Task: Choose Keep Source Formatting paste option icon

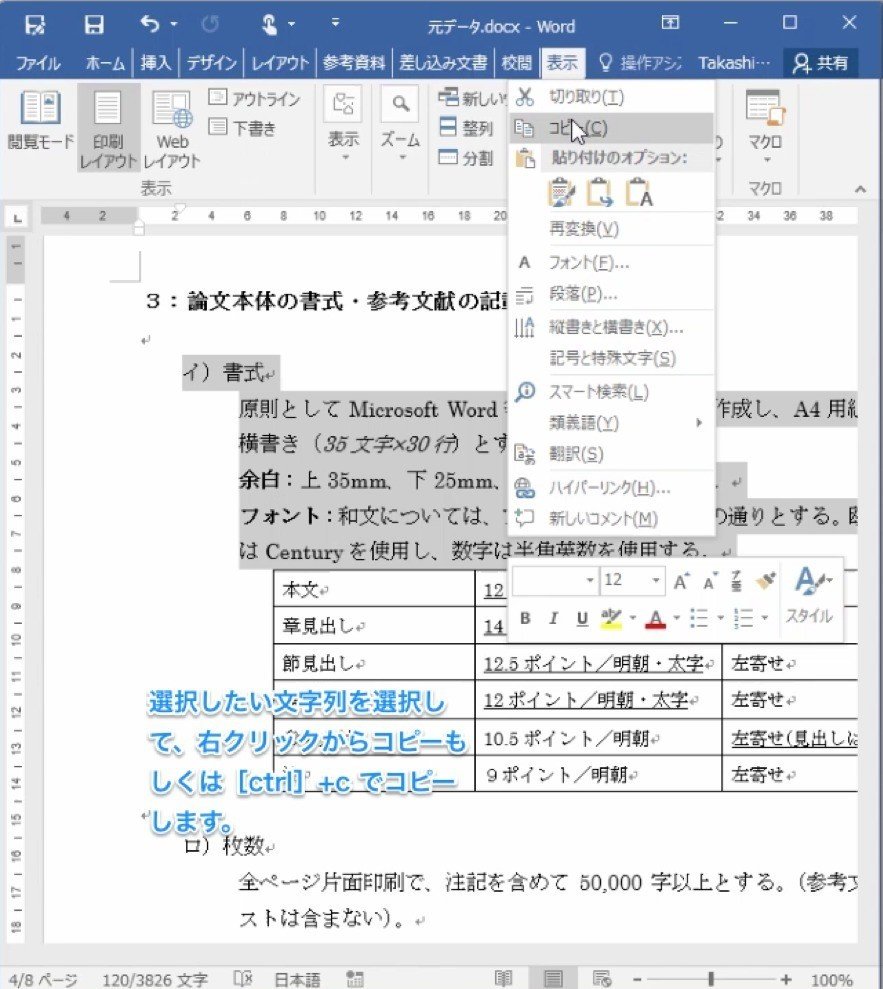Action: click(561, 193)
